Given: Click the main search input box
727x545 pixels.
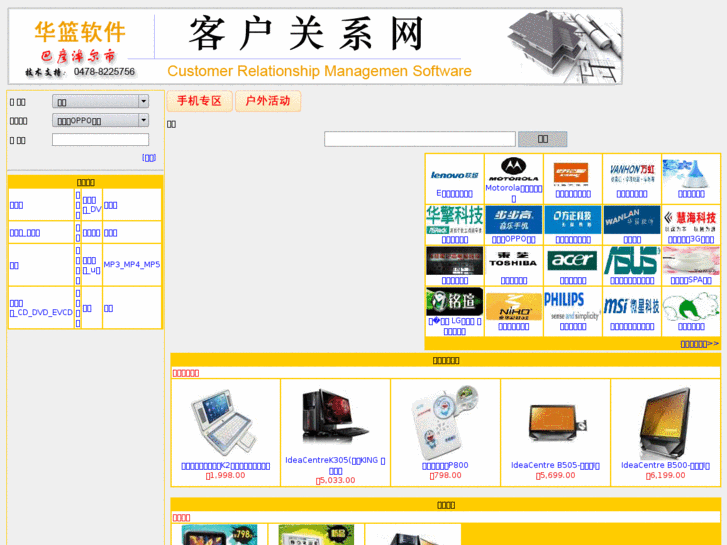Looking at the screenshot, I should click(420, 139).
